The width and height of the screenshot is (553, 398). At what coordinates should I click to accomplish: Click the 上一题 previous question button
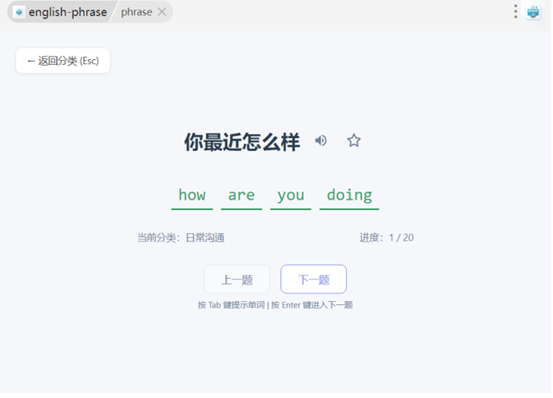[237, 280]
